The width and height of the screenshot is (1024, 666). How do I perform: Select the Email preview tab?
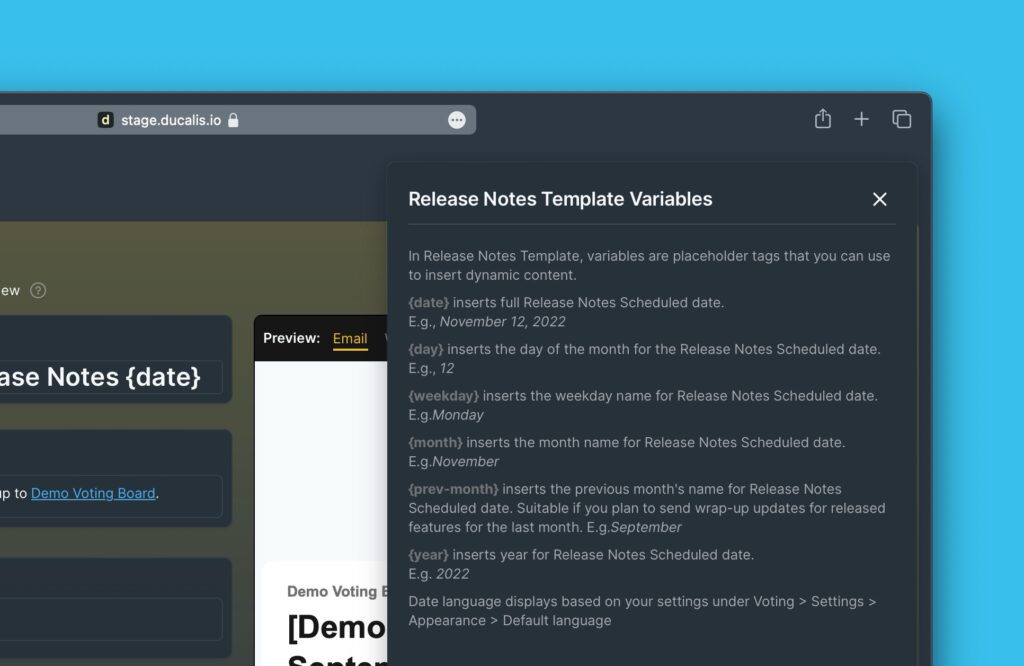click(x=350, y=338)
